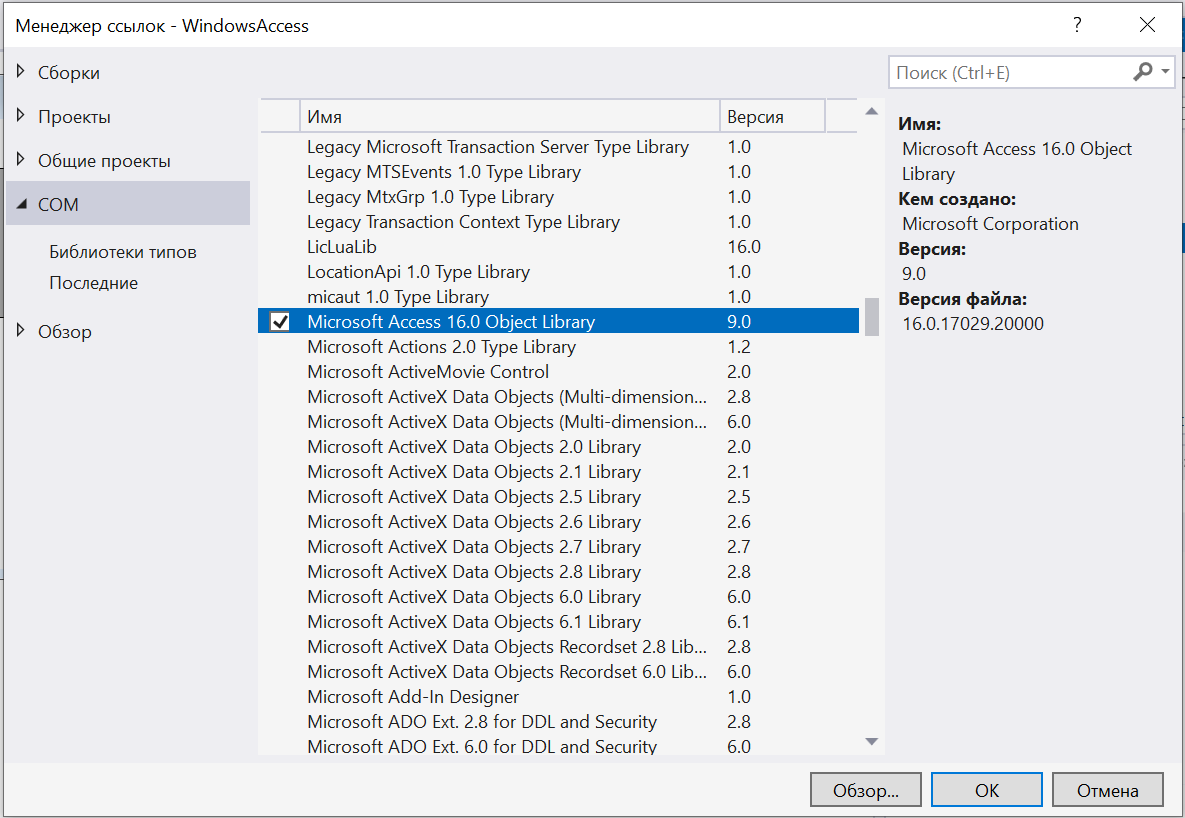Image resolution: width=1185 pixels, height=818 pixels.
Task: Expand the Общие проекты section
Action: click(x=21, y=160)
